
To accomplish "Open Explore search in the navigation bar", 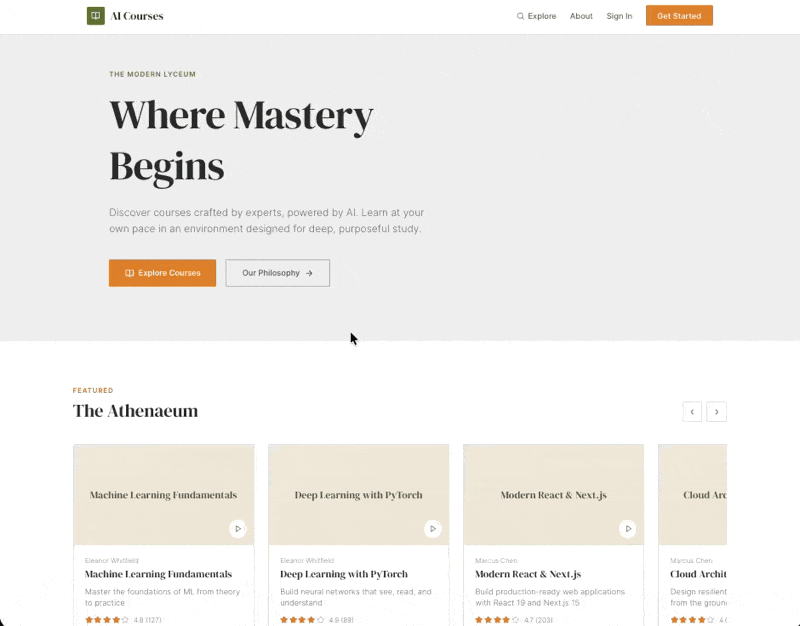I will (536, 16).
